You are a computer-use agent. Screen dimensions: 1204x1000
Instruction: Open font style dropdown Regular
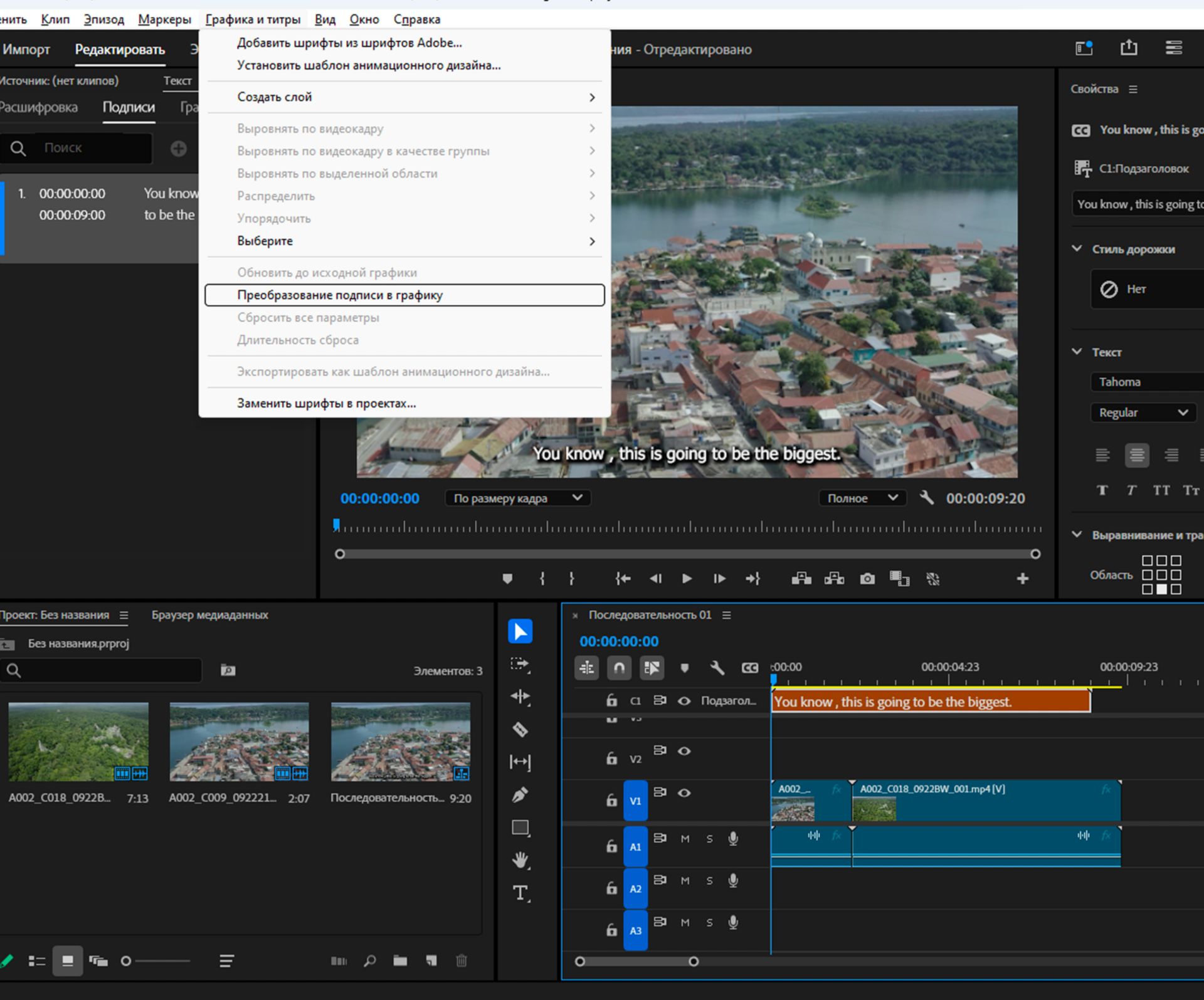point(1144,413)
